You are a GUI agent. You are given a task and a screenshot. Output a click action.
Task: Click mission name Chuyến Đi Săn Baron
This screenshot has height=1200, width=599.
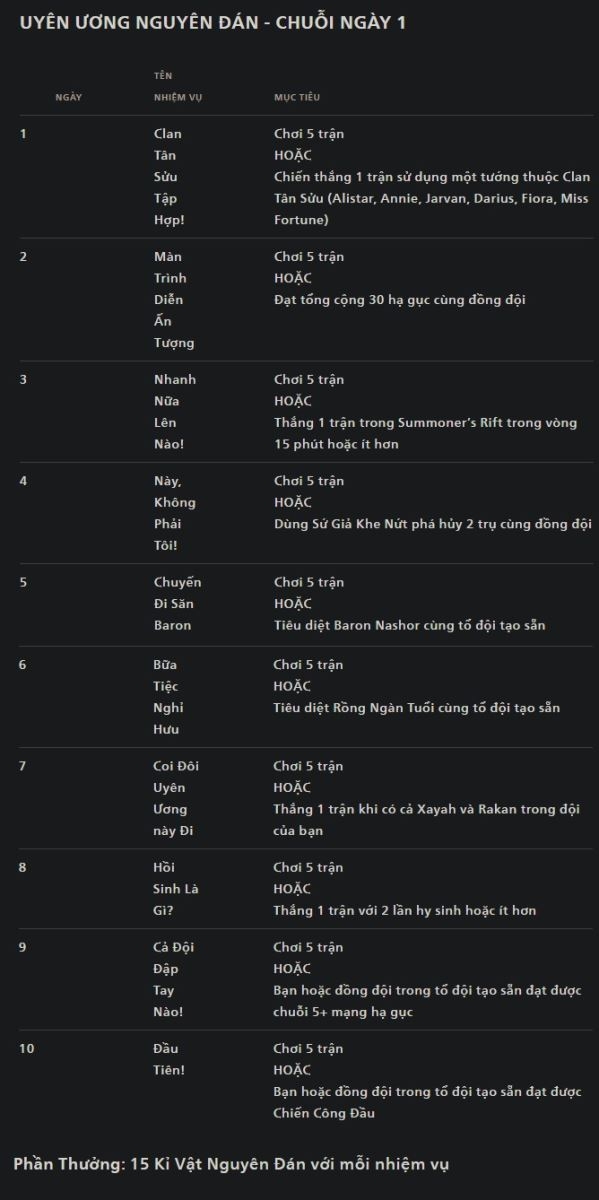pos(177,604)
